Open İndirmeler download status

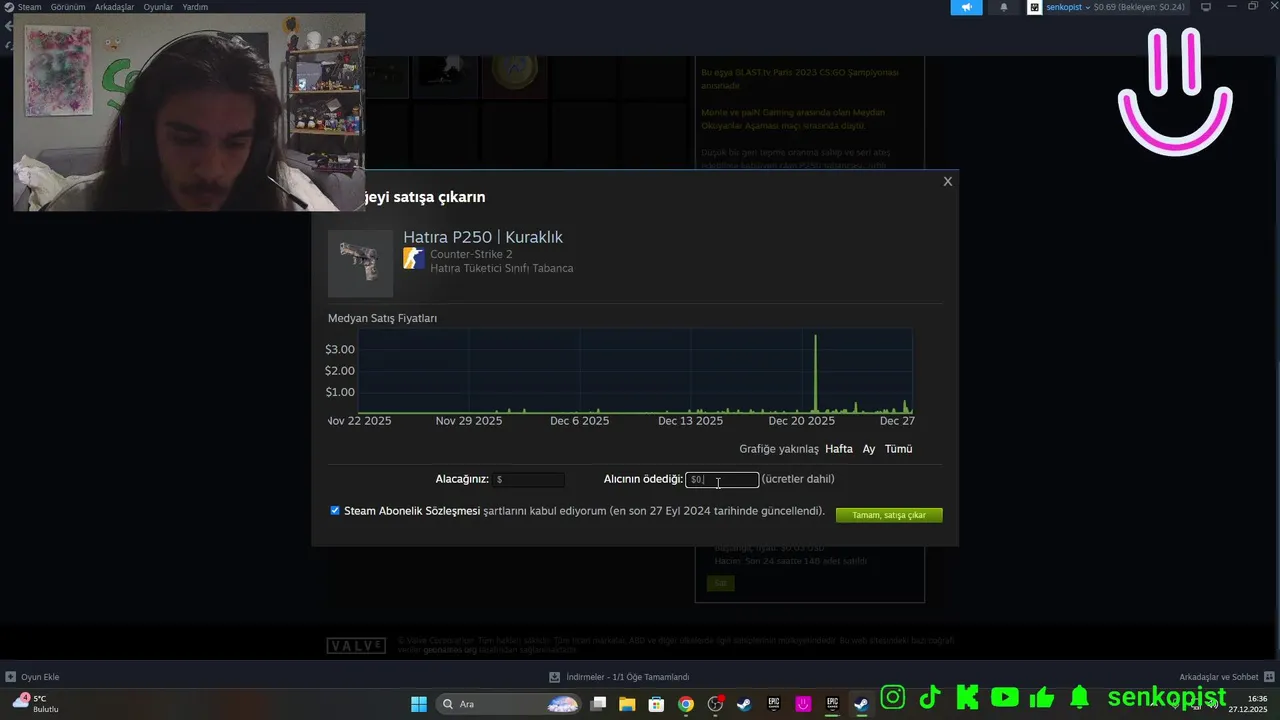coord(619,677)
